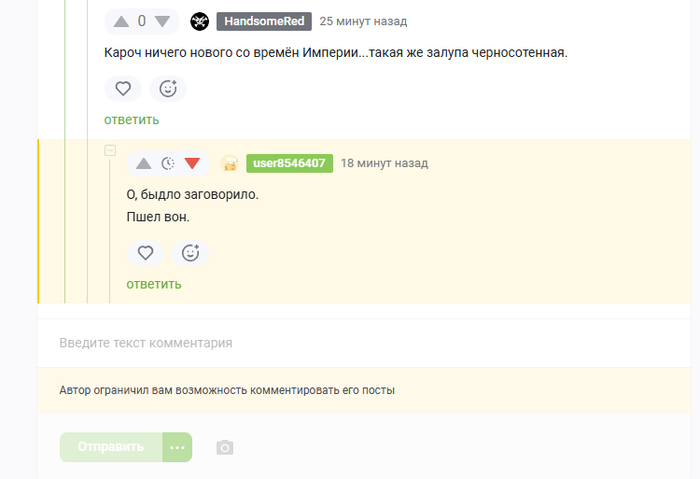Click HandsomeRed's avatar icon
The image size is (700, 479).
point(200,21)
